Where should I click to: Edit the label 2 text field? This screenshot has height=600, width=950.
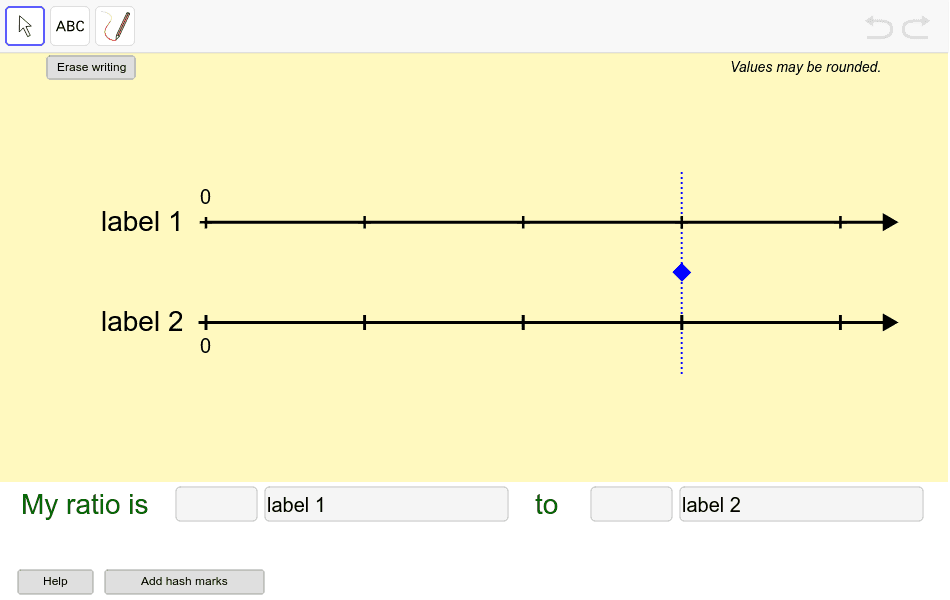pos(801,504)
